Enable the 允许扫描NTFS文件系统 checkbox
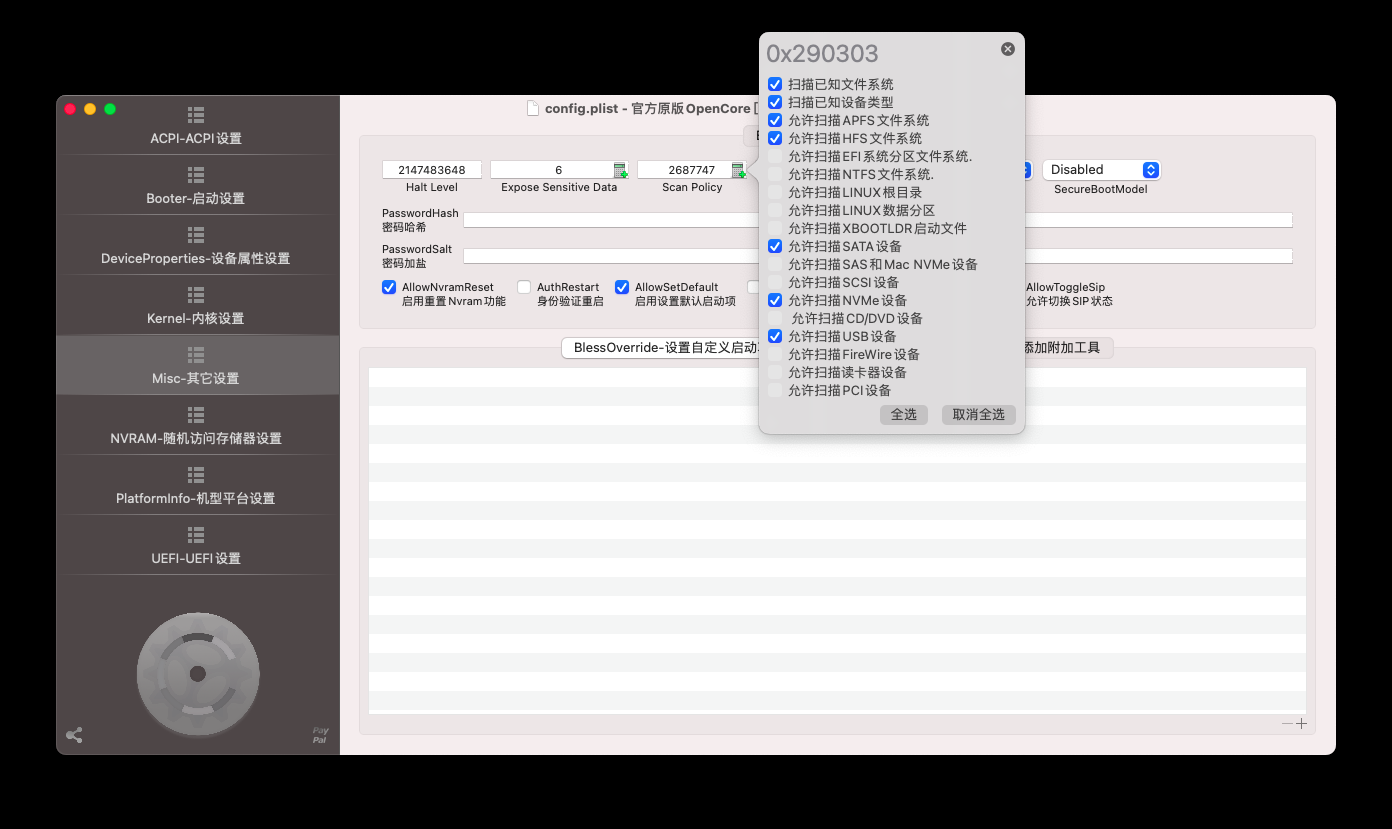Viewport: 1392px width, 829px height. point(775,174)
